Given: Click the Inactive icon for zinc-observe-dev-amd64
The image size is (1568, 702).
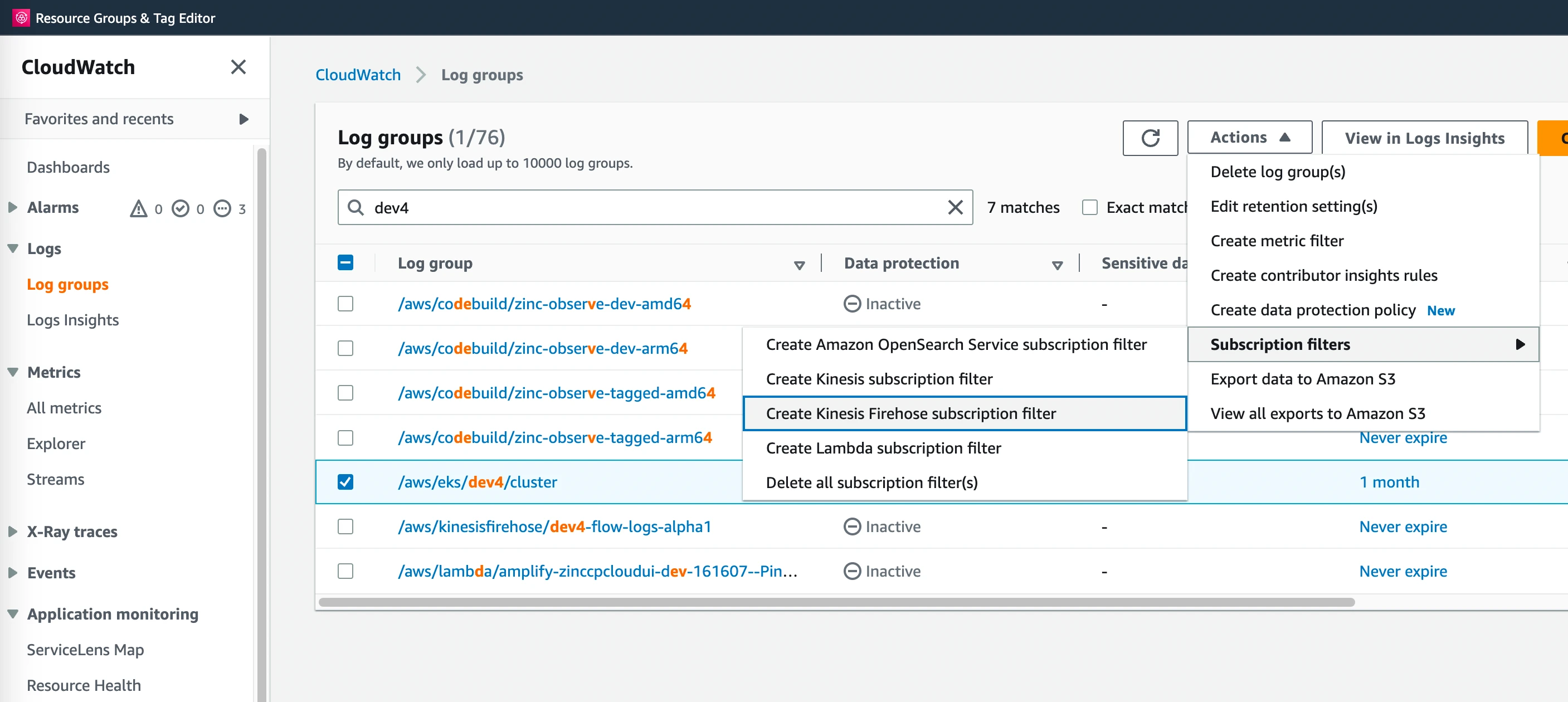Looking at the screenshot, I should click(x=851, y=303).
